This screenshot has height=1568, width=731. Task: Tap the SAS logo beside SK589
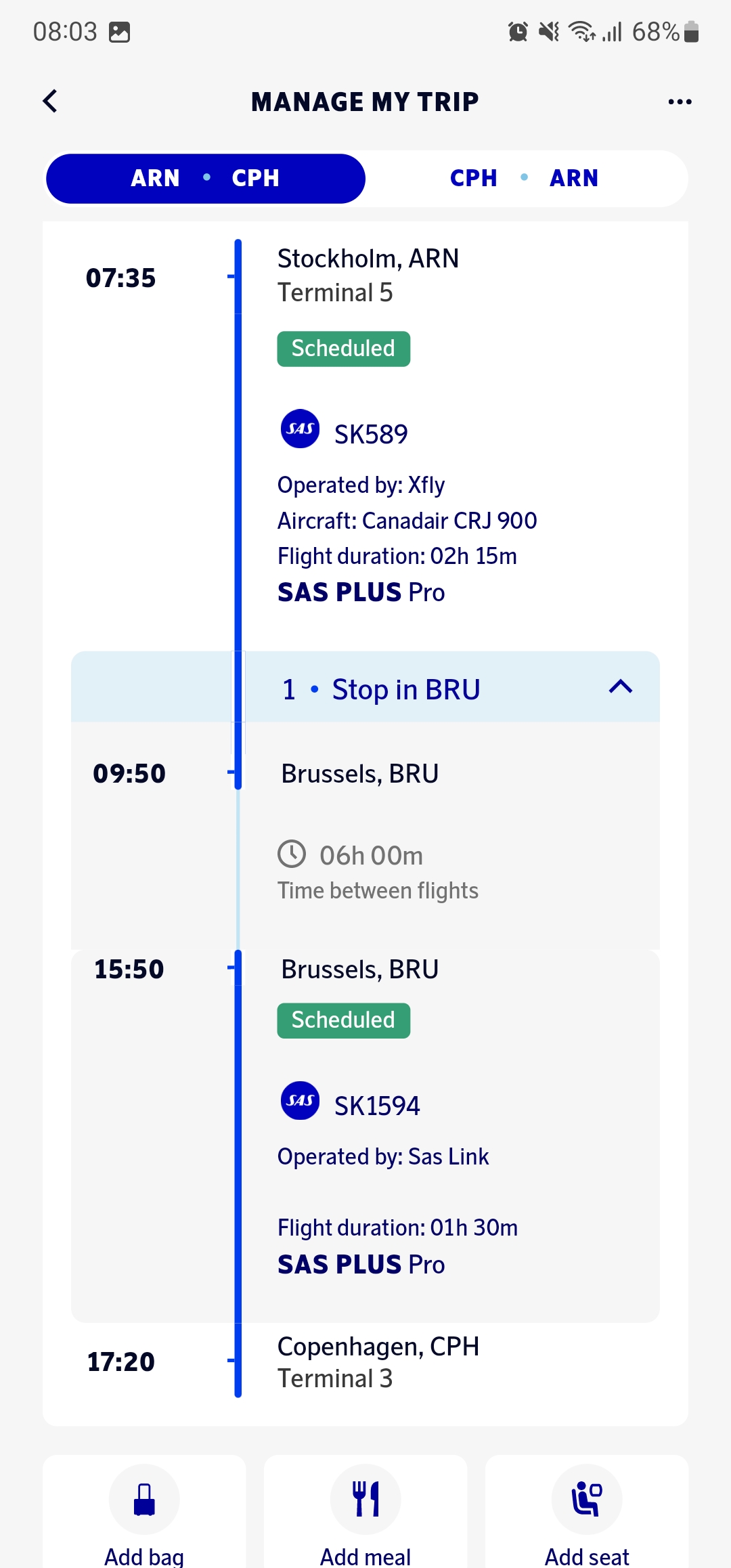pos(300,429)
